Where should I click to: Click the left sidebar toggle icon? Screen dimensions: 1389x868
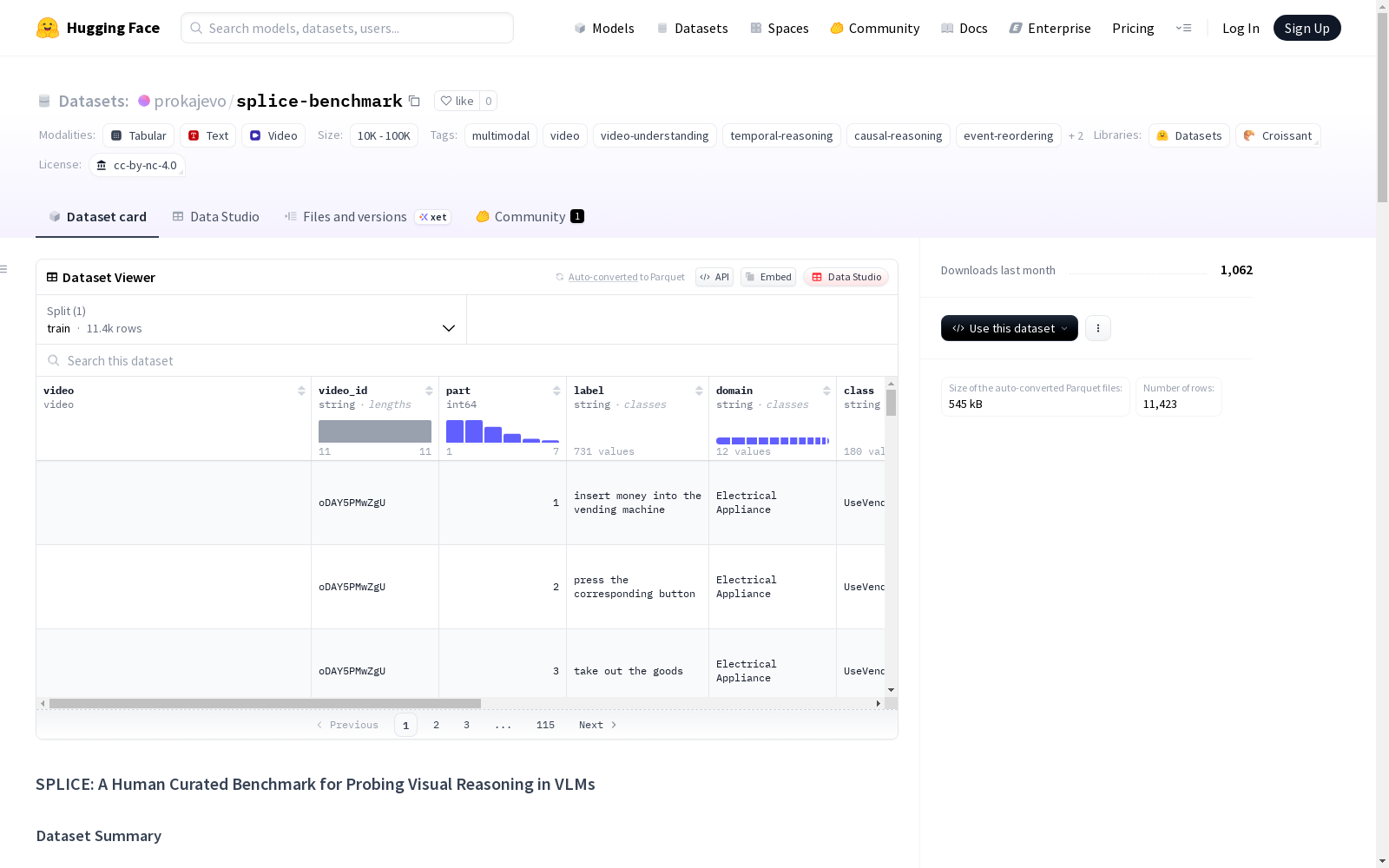coord(4,269)
